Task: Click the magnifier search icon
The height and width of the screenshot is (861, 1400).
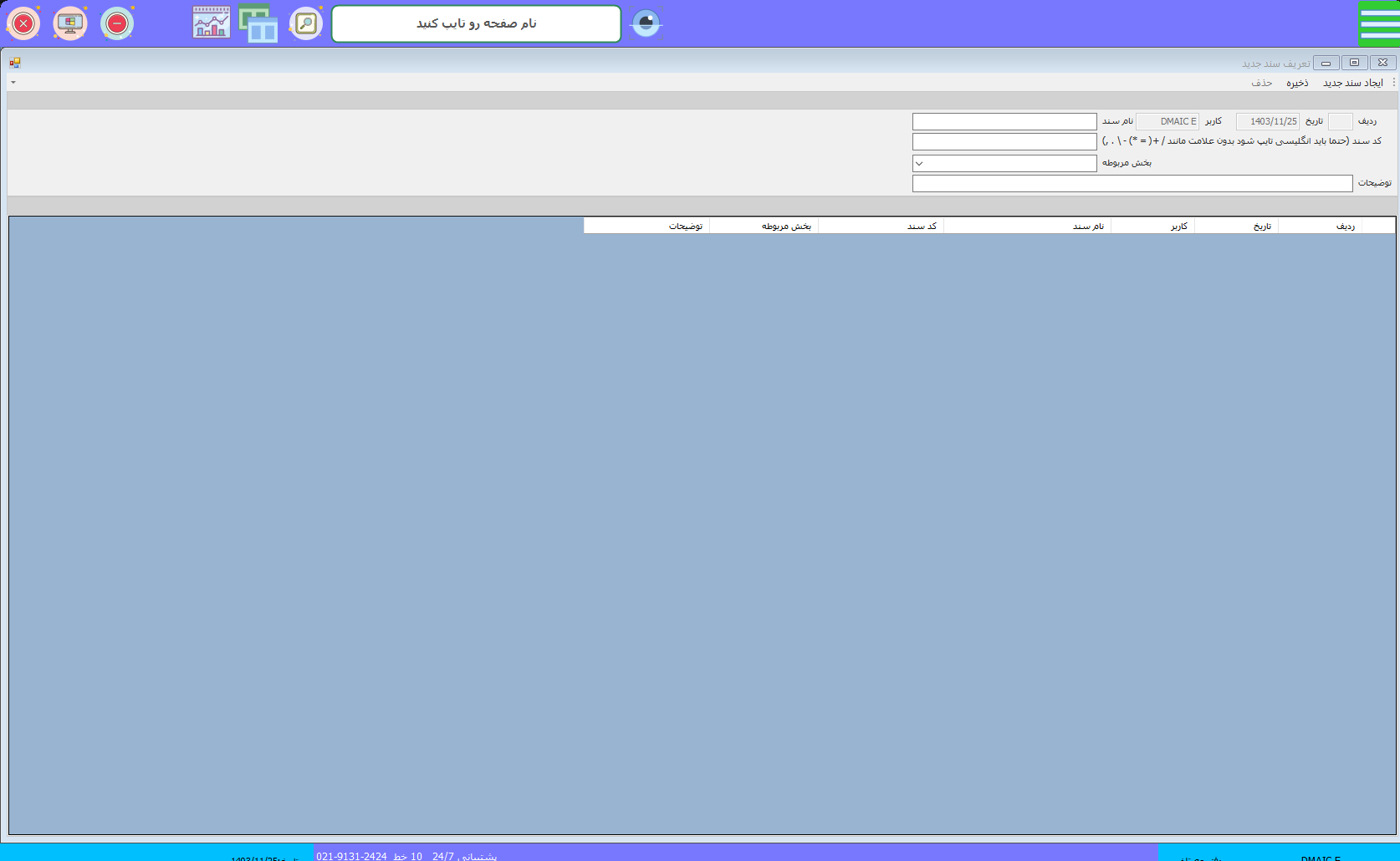Action: tap(306, 23)
